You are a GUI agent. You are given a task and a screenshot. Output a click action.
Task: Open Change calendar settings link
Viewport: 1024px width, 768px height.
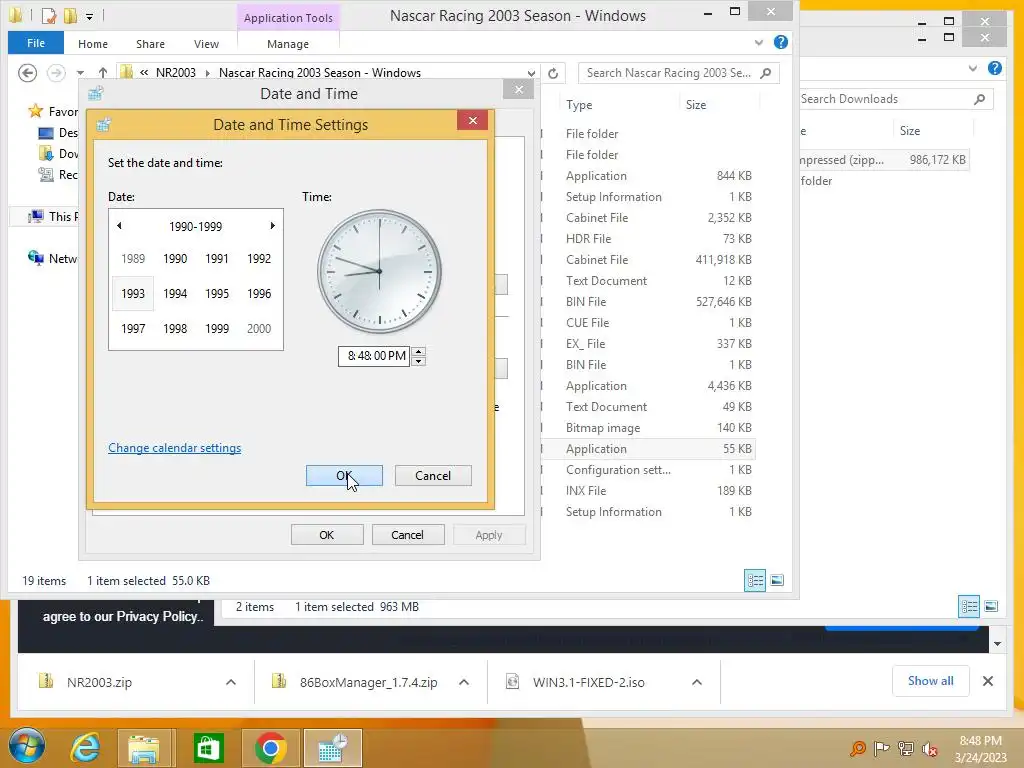(x=174, y=448)
